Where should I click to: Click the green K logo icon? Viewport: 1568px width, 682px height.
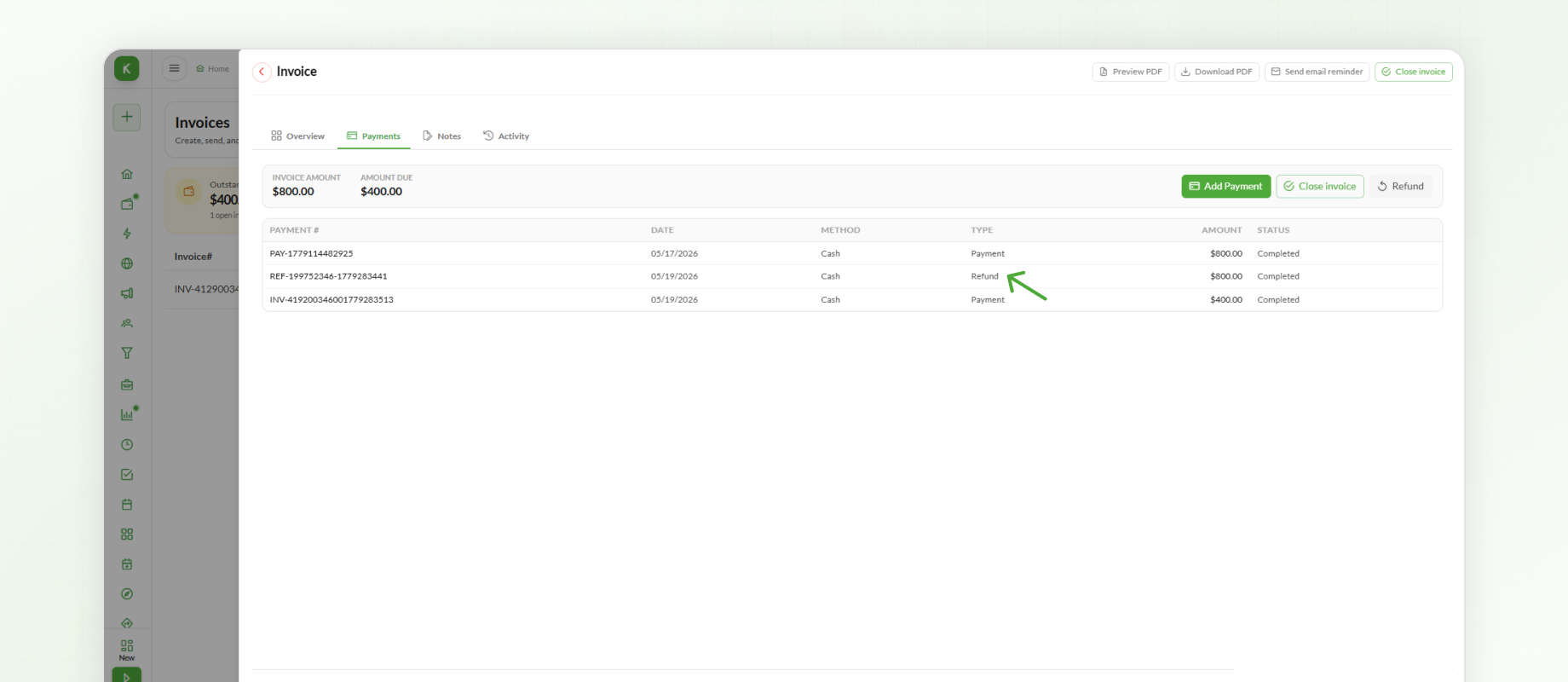coord(127,69)
